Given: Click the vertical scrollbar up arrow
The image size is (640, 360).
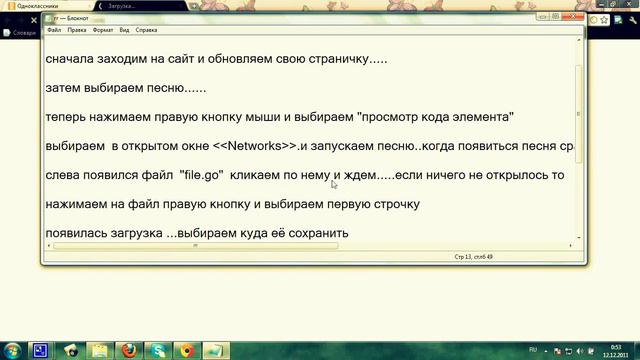Looking at the screenshot, I should tap(578, 40).
